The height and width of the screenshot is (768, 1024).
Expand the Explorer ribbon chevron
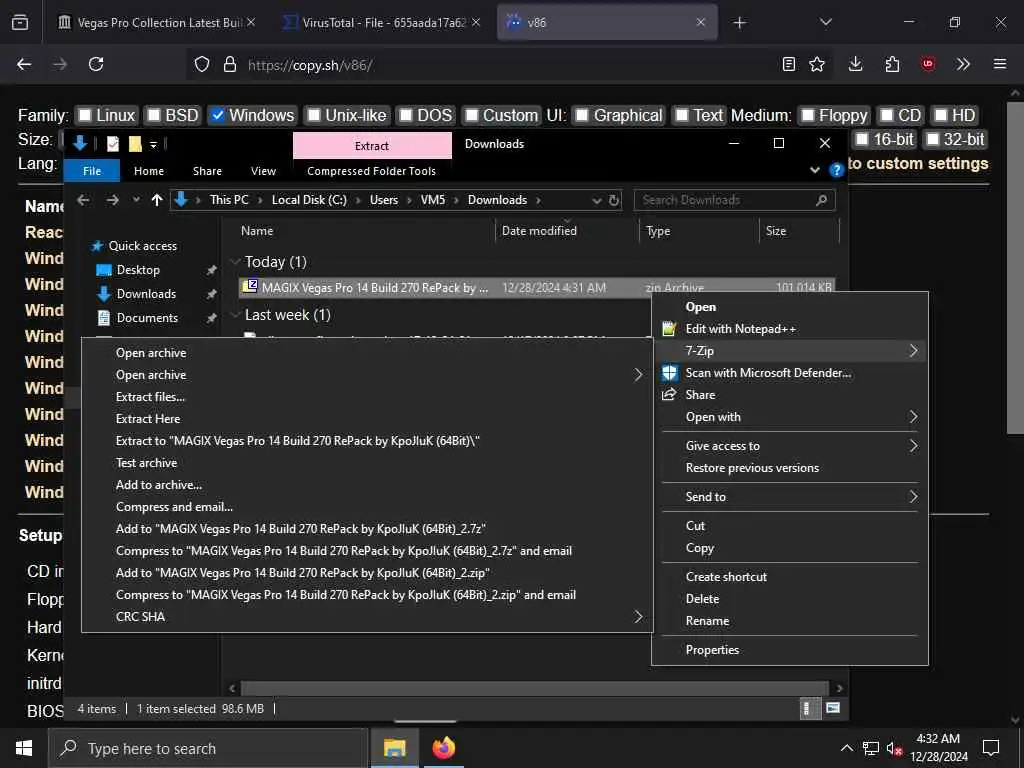[x=814, y=170]
